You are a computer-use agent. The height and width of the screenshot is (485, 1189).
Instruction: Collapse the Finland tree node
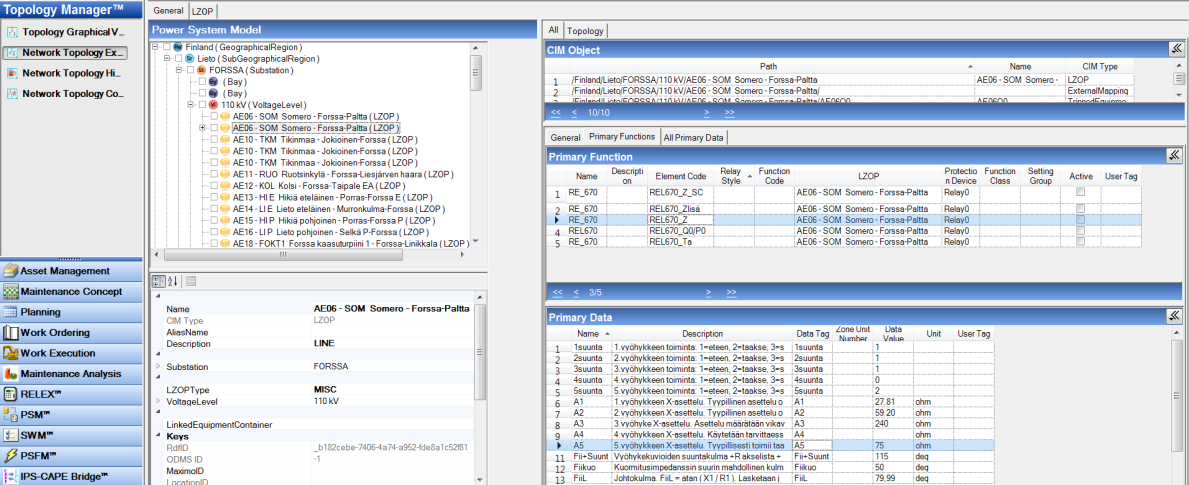point(155,47)
